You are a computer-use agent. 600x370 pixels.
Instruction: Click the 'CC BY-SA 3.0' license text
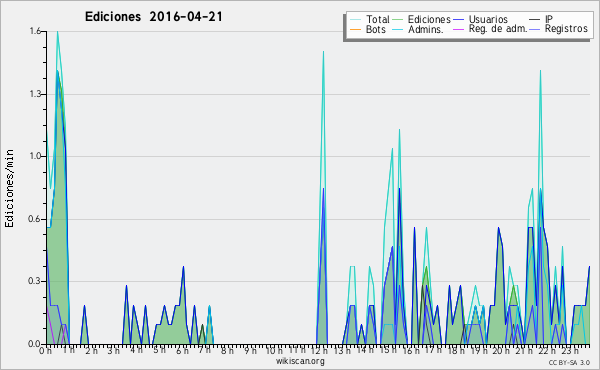569,363
